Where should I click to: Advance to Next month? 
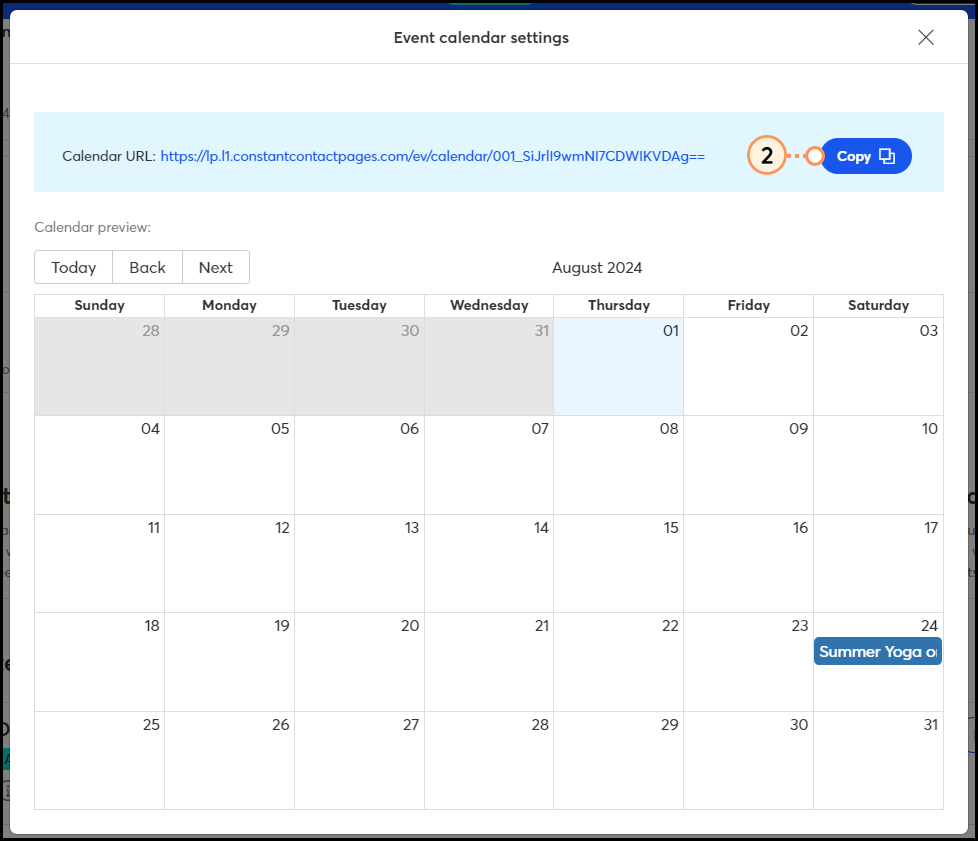216,267
